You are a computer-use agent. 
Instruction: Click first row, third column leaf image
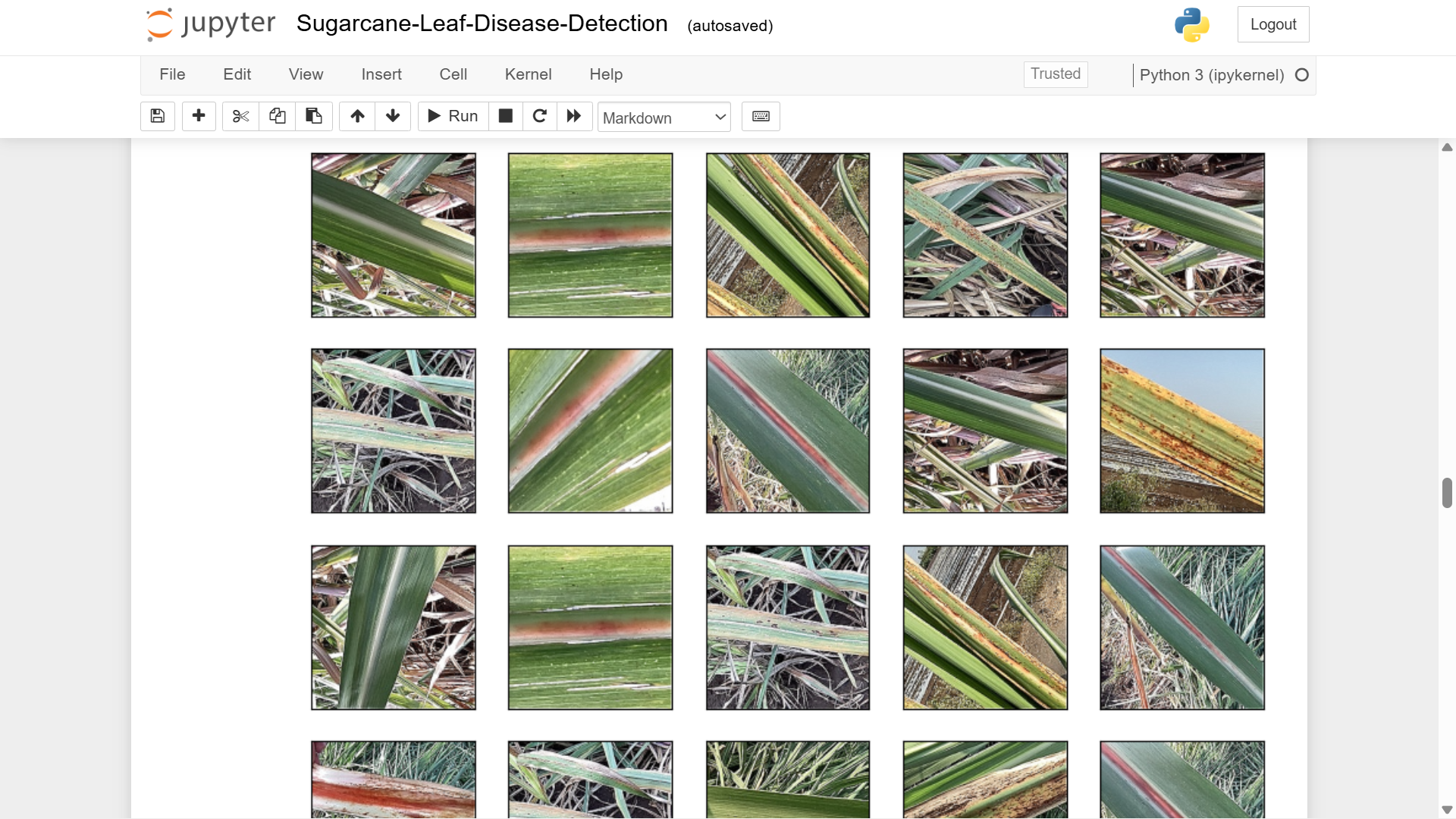pos(788,235)
